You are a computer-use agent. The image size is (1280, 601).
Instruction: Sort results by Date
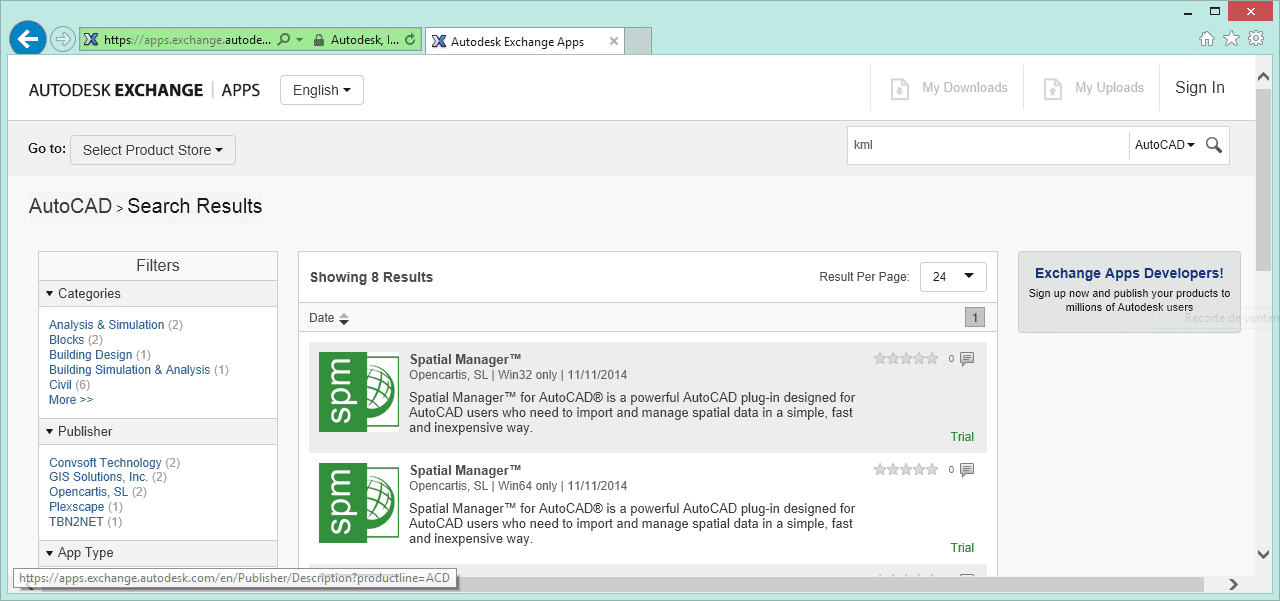[x=329, y=318]
